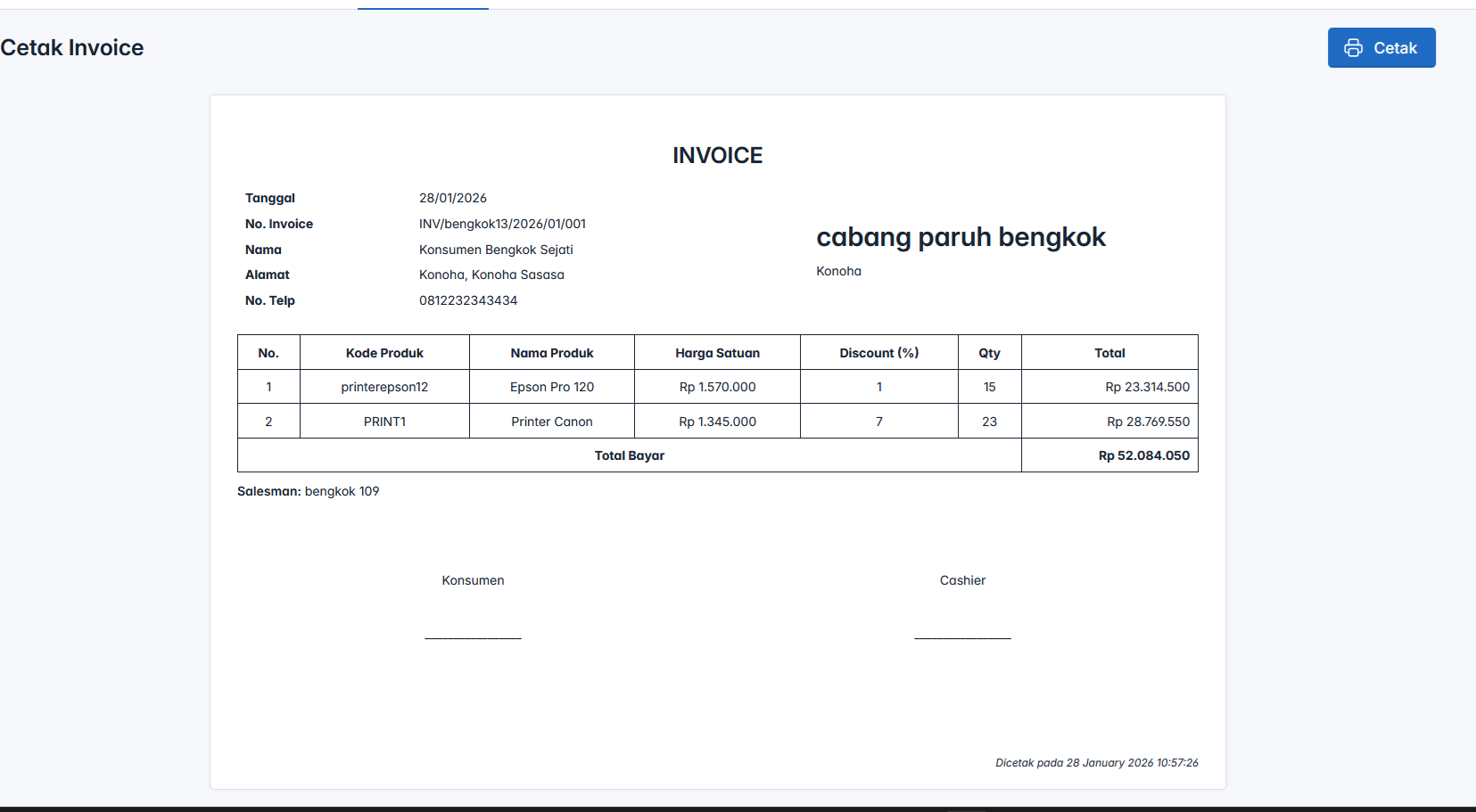Click Salesman bengkok 109 line

pyautogui.click(x=309, y=491)
